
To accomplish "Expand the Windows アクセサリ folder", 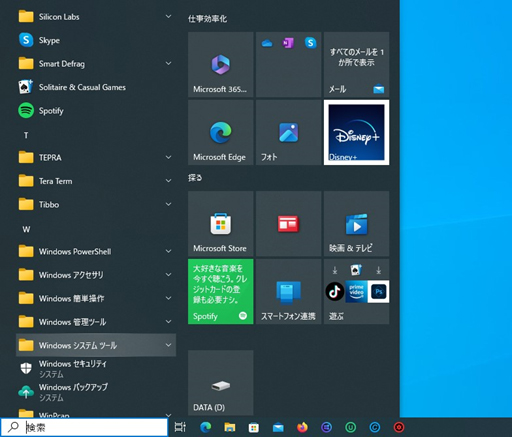I will (x=169, y=275).
